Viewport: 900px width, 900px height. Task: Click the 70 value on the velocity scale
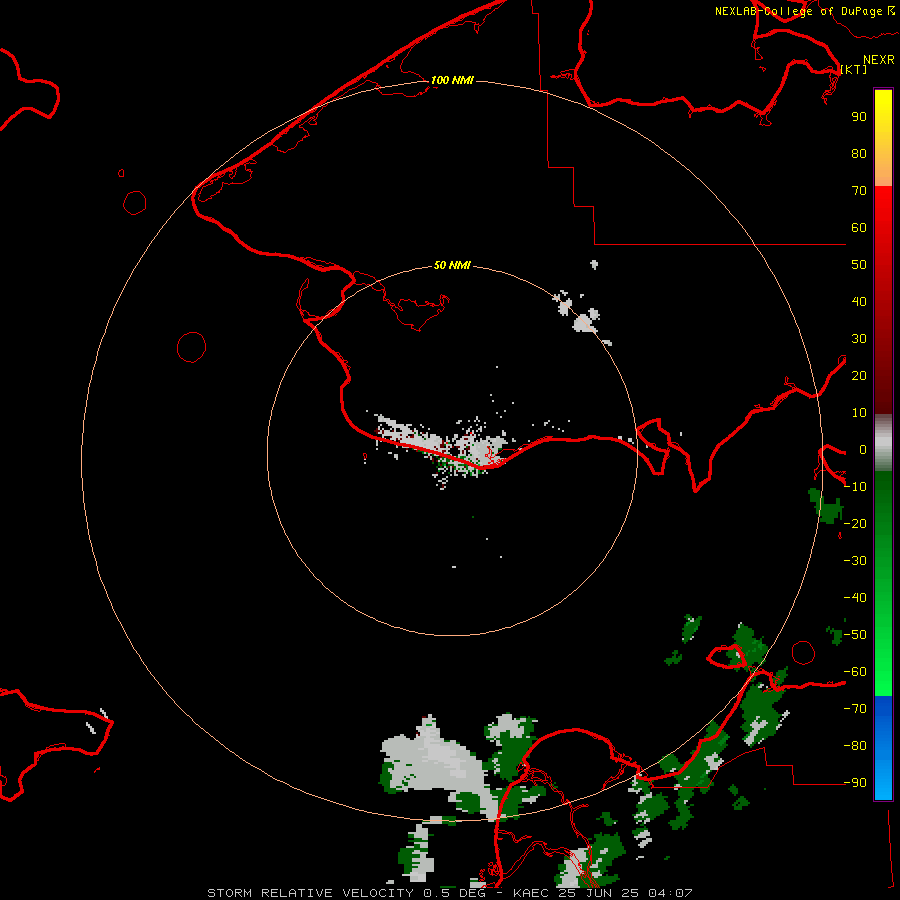pos(859,191)
